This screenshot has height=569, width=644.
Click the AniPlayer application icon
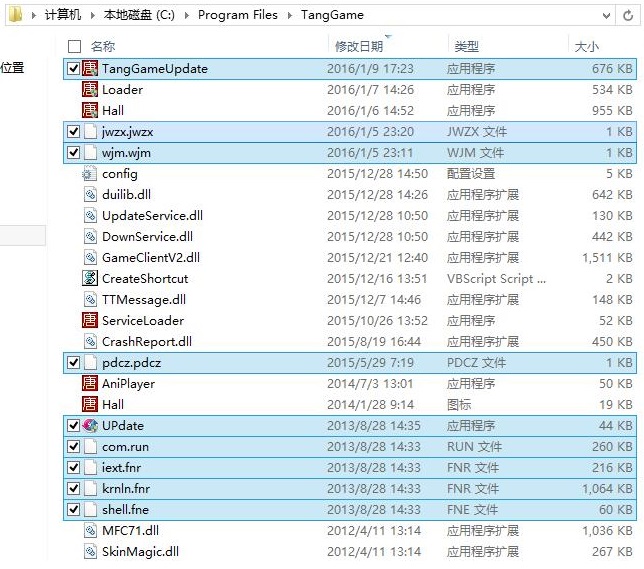(x=90, y=384)
